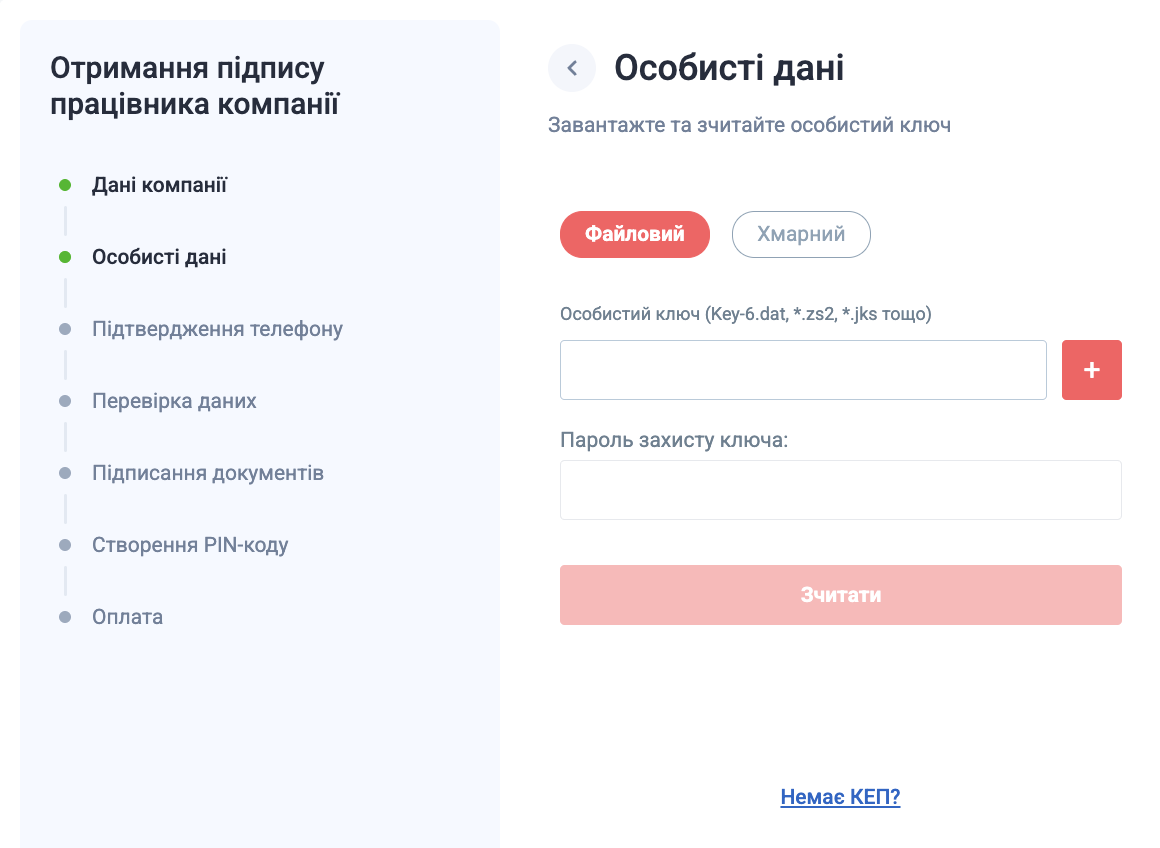Open Підписання документів step
This screenshot has height=848, width=1160.
pos(208,473)
